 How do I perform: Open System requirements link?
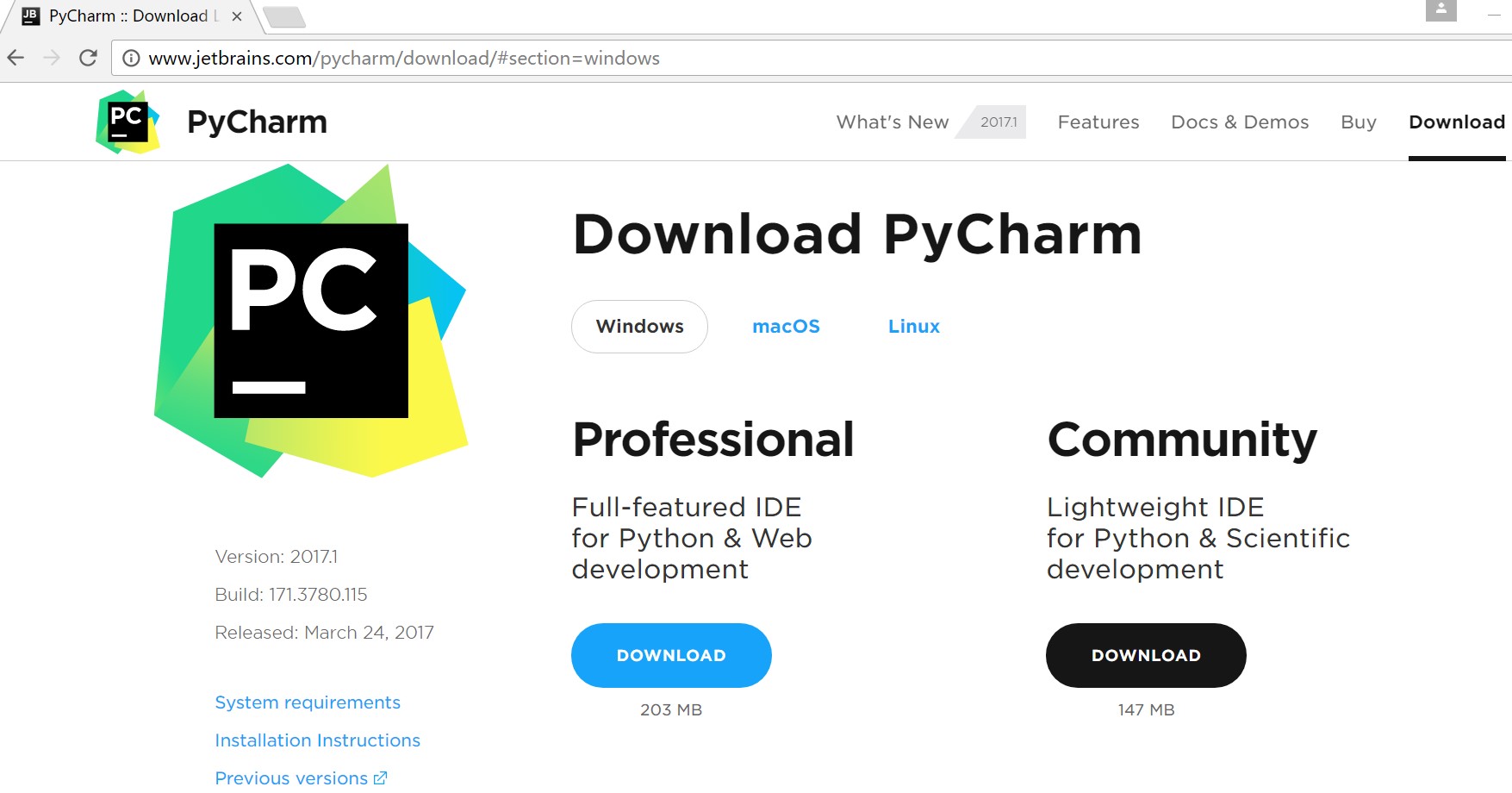308,702
